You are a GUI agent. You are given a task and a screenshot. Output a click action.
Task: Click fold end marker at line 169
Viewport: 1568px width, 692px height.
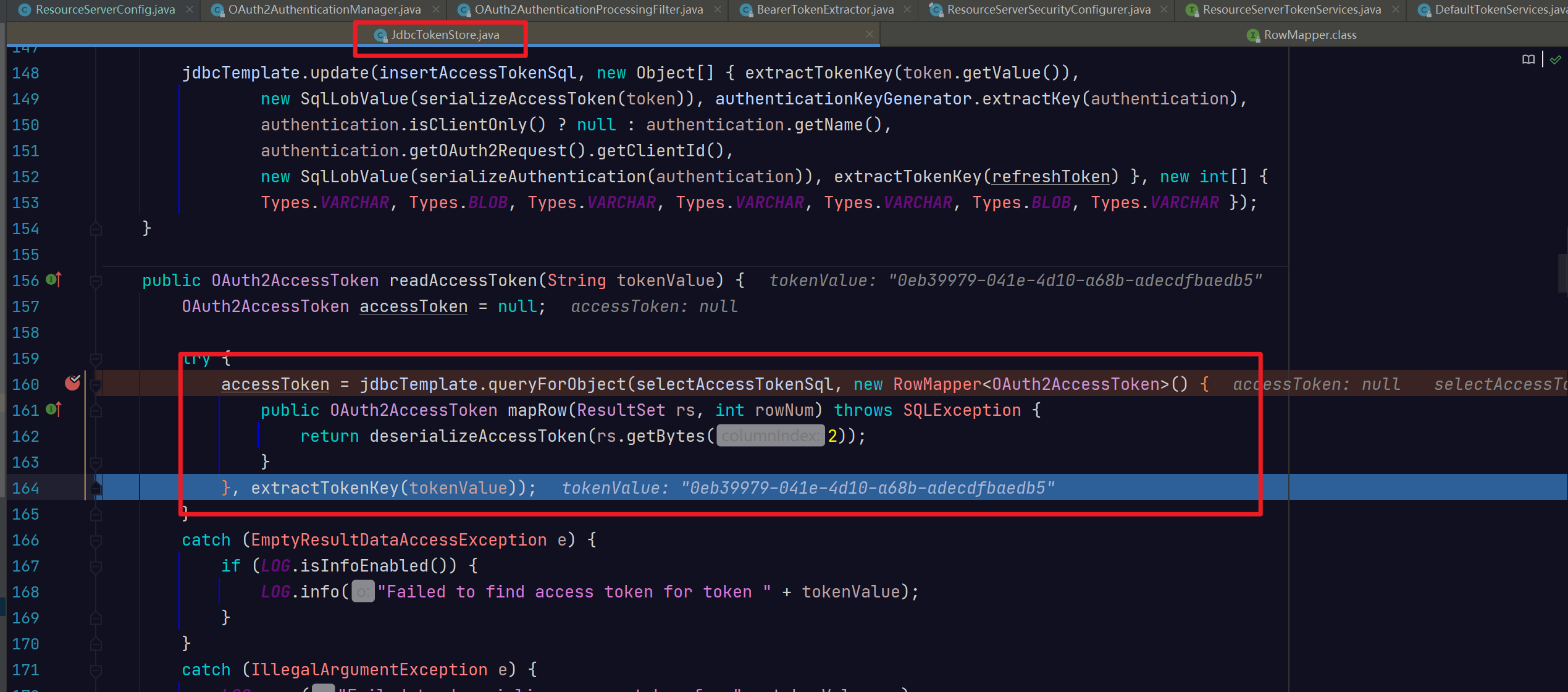tap(96, 618)
